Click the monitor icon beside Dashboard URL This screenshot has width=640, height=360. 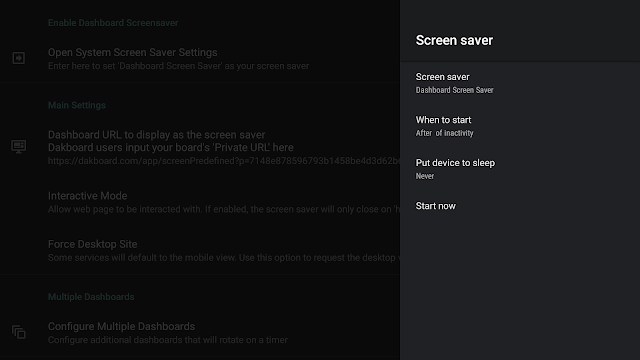tap(18, 146)
